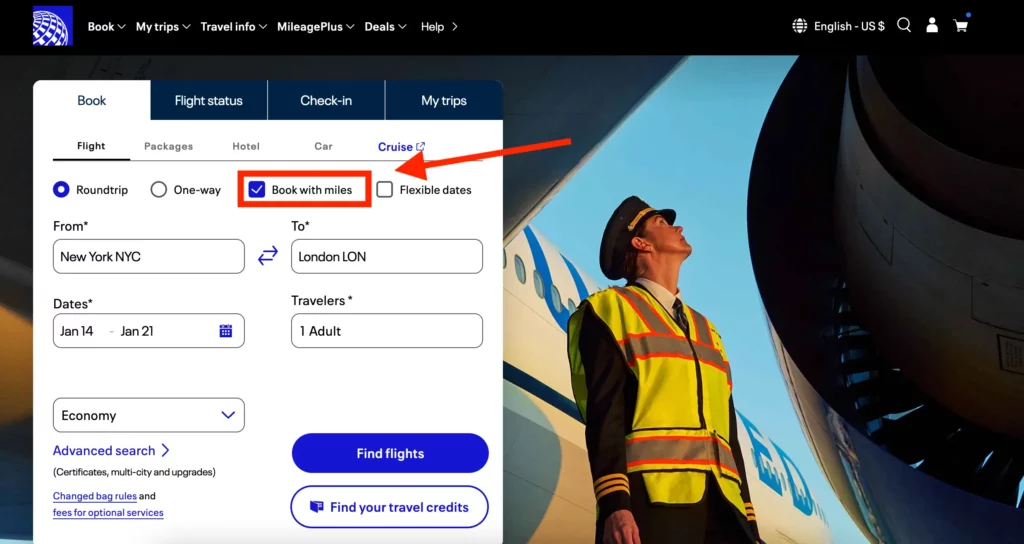1024x544 pixels.
Task: Choose the One-way radio option
Action: coord(159,189)
